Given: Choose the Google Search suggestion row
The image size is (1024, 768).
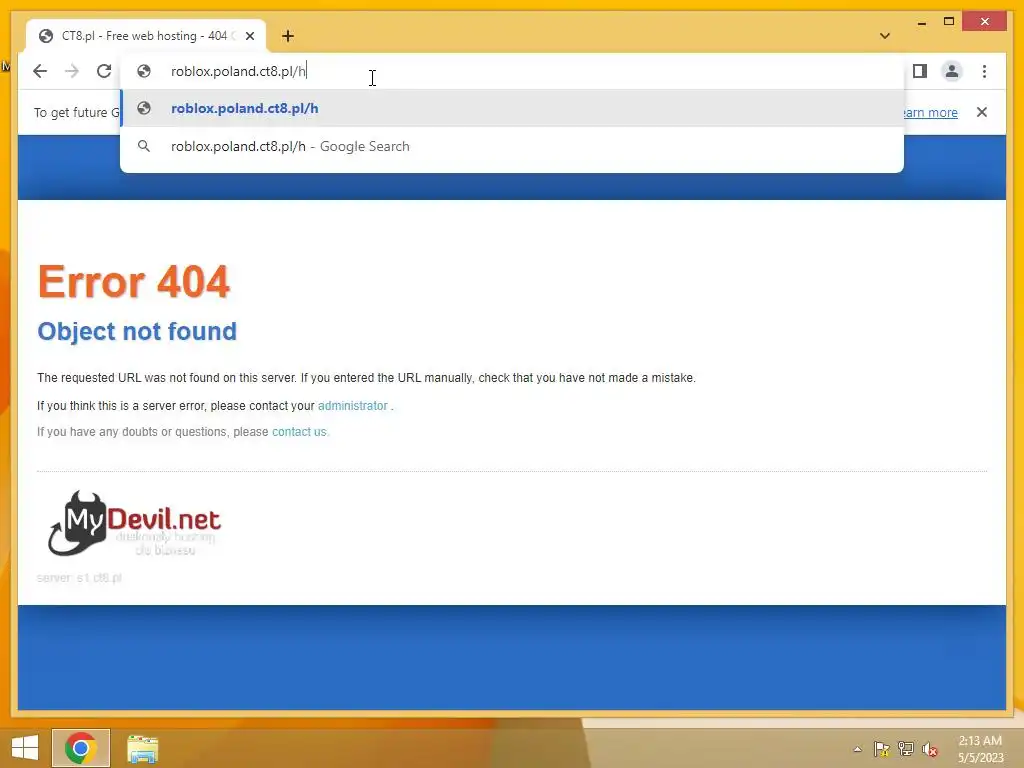Looking at the screenshot, I should tap(512, 146).
